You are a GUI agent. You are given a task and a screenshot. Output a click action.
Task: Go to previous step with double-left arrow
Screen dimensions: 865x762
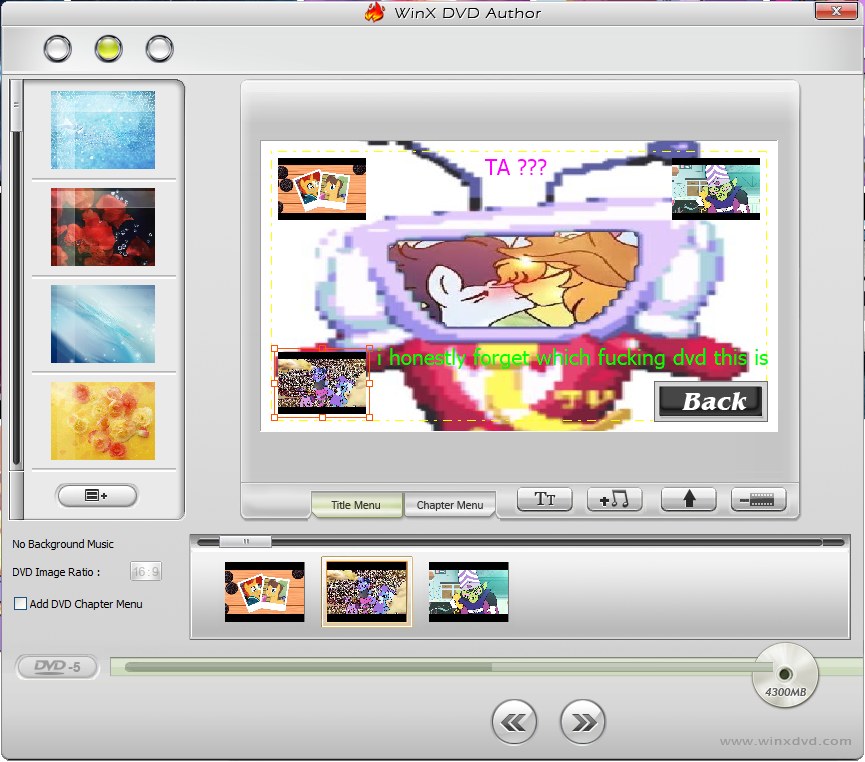click(x=514, y=722)
